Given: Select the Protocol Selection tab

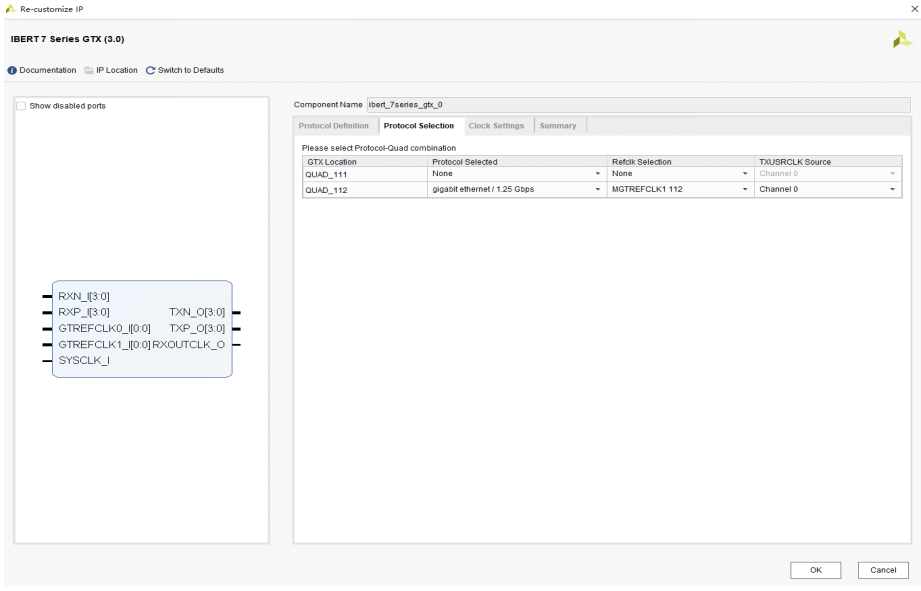Looking at the screenshot, I should (x=419, y=126).
